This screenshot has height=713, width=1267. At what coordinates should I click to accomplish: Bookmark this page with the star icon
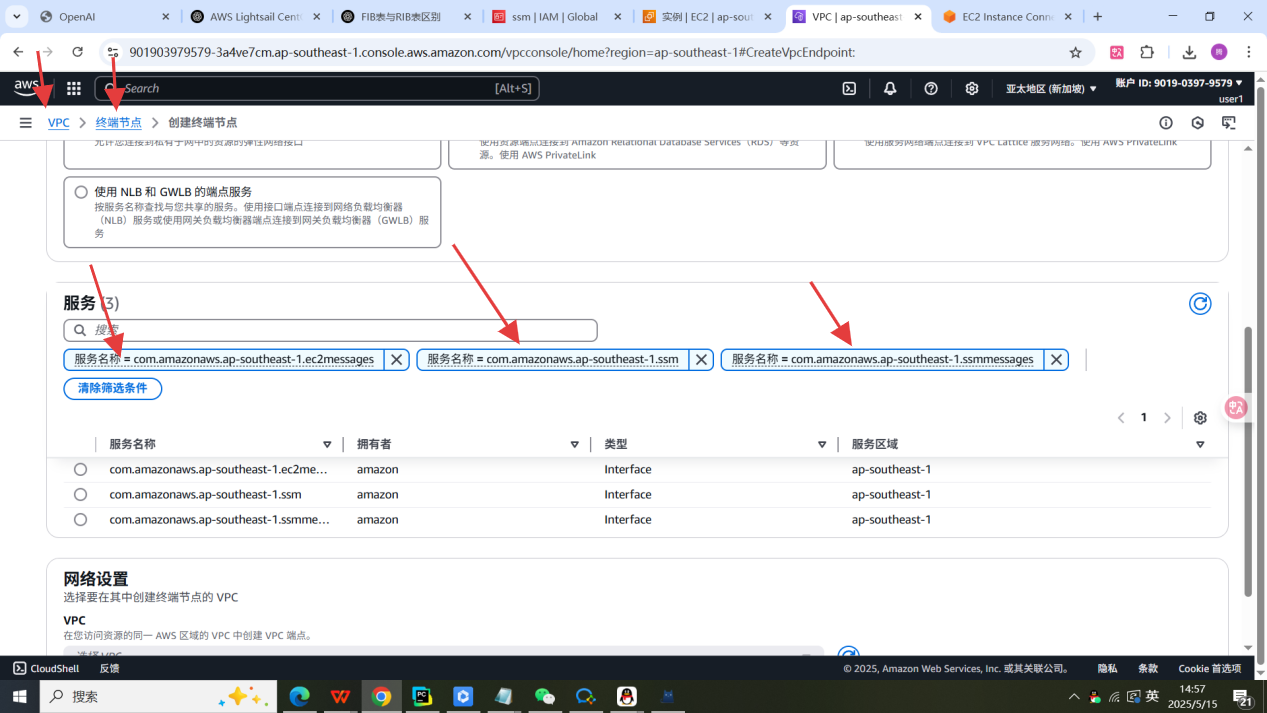coord(1075,52)
